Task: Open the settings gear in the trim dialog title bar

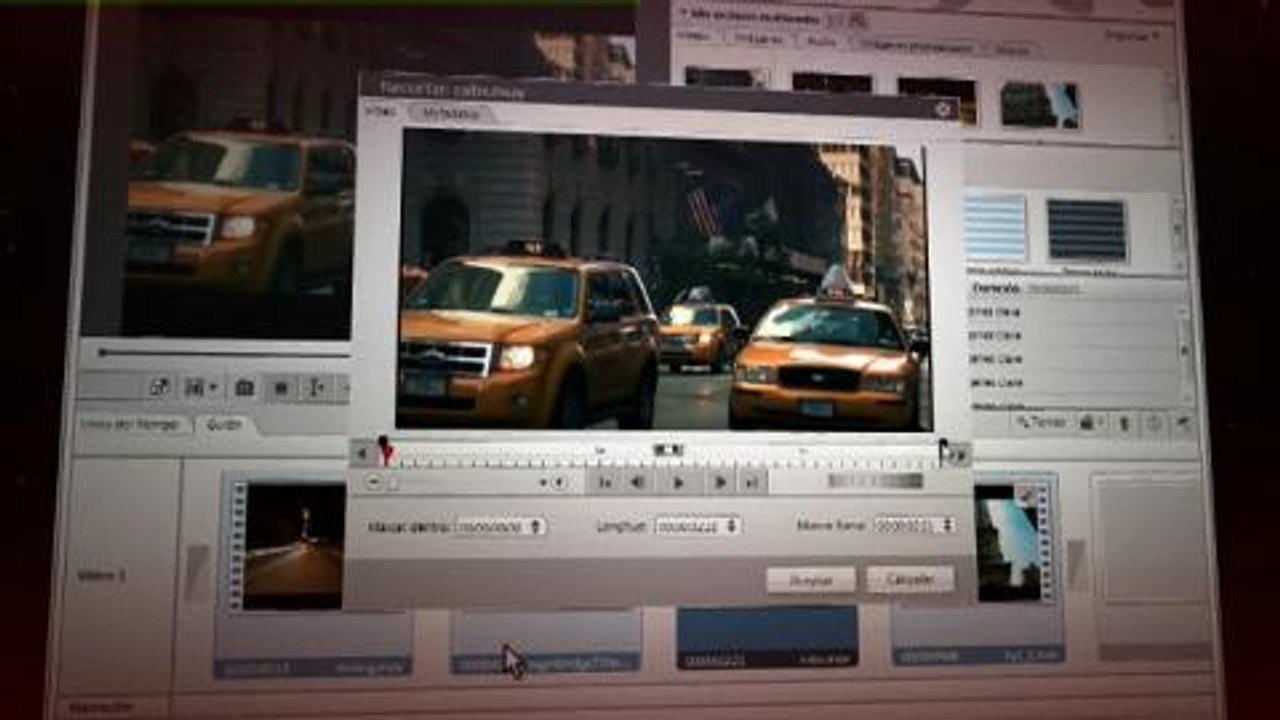Action: click(942, 110)
